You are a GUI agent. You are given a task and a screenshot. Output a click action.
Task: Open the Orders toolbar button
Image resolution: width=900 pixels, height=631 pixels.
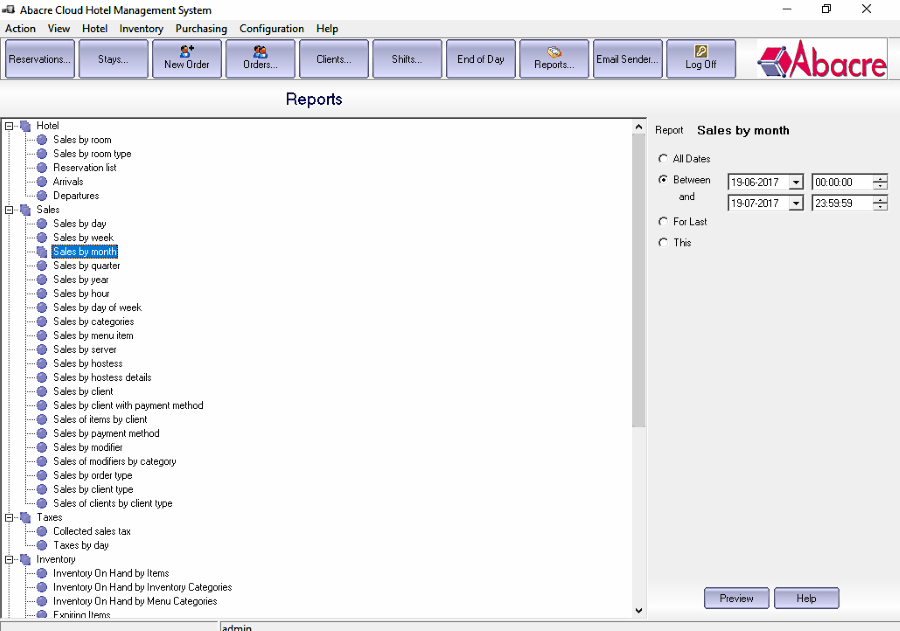(x=260, y=59)
